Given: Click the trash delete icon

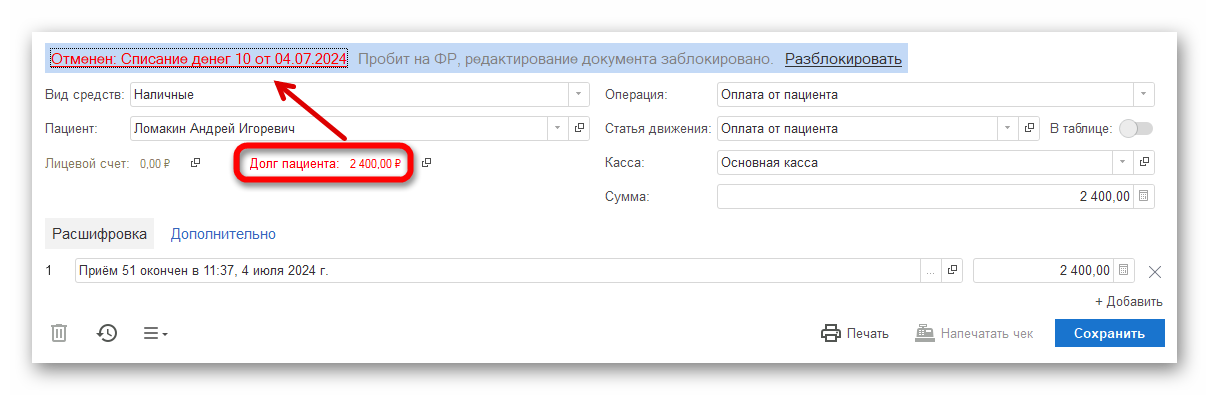Looking at the screenshot, I should tap(59, 333).
